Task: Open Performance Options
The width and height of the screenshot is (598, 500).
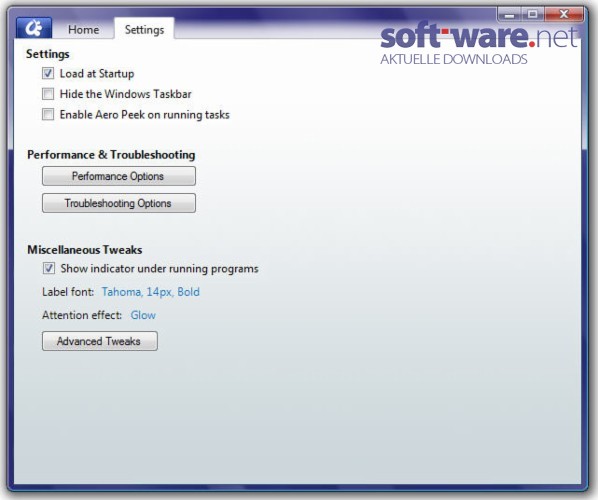Action: (x=119, y=176)
